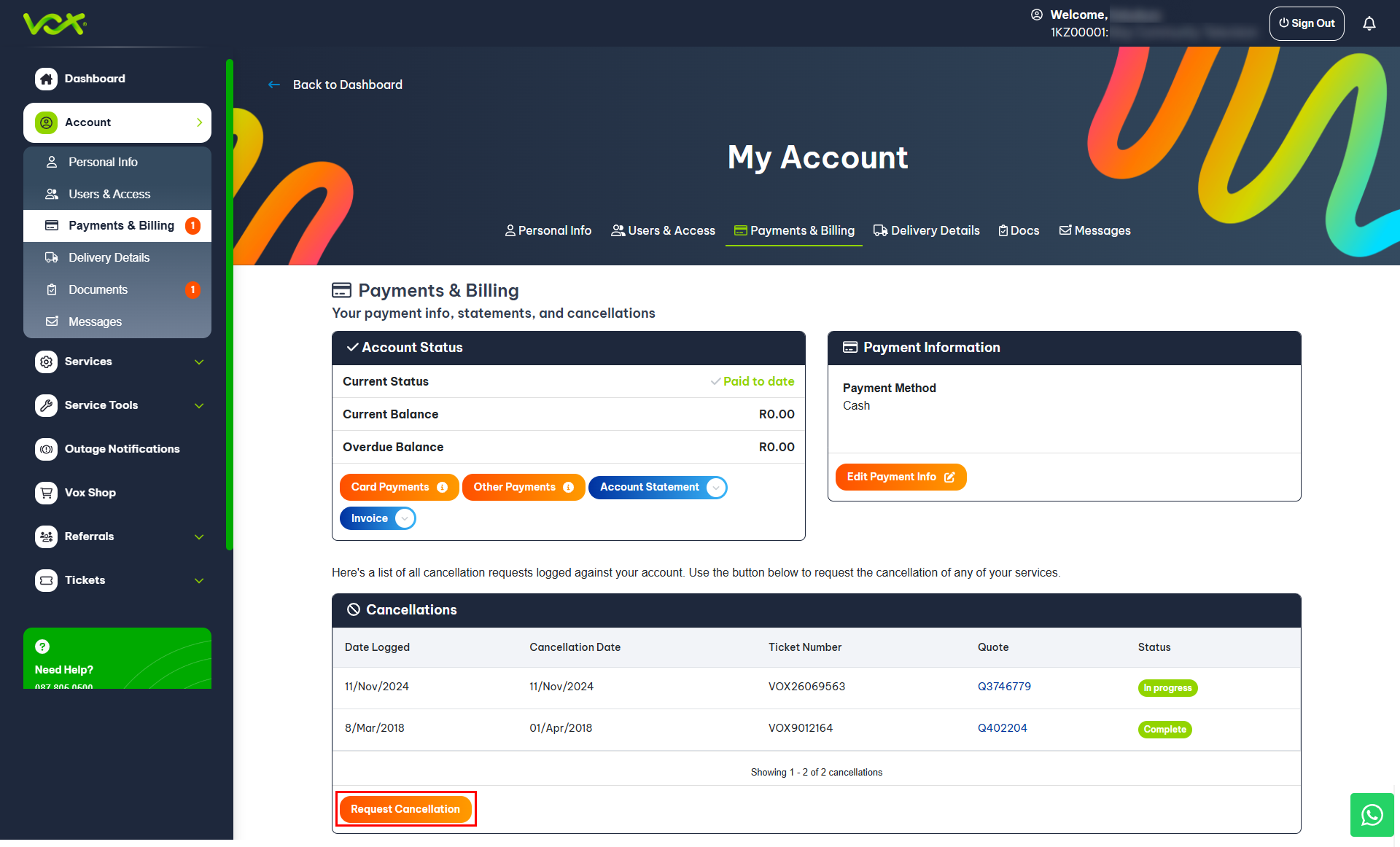The image size is (1400, 847).
Task: Switch to the Personal Info tab
Action: pos(548,231)
